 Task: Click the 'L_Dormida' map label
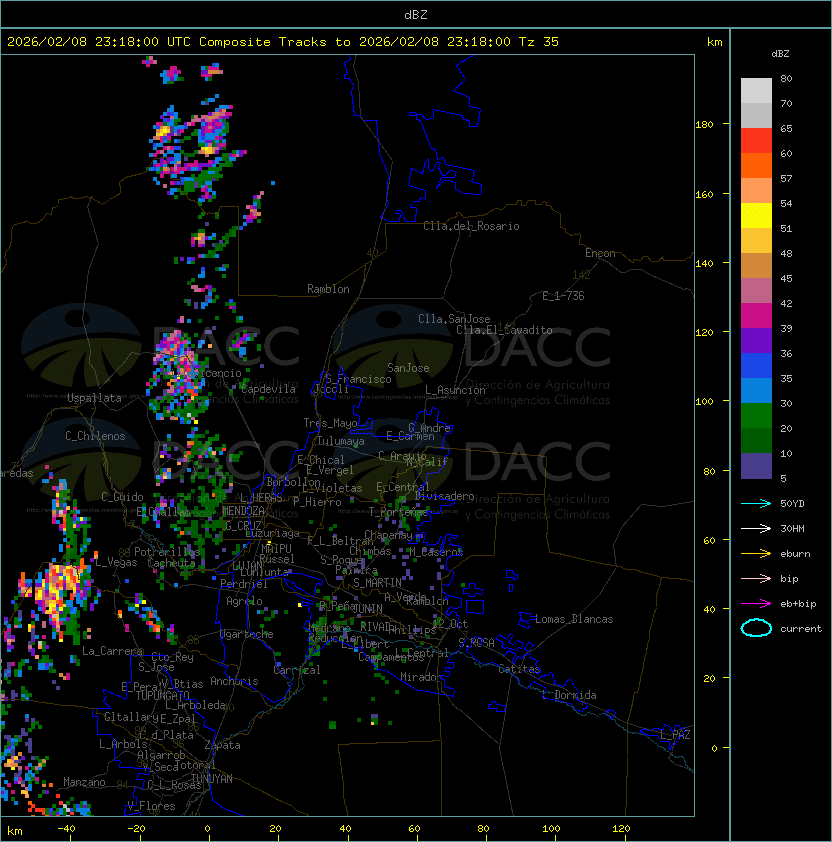(569, 695)
